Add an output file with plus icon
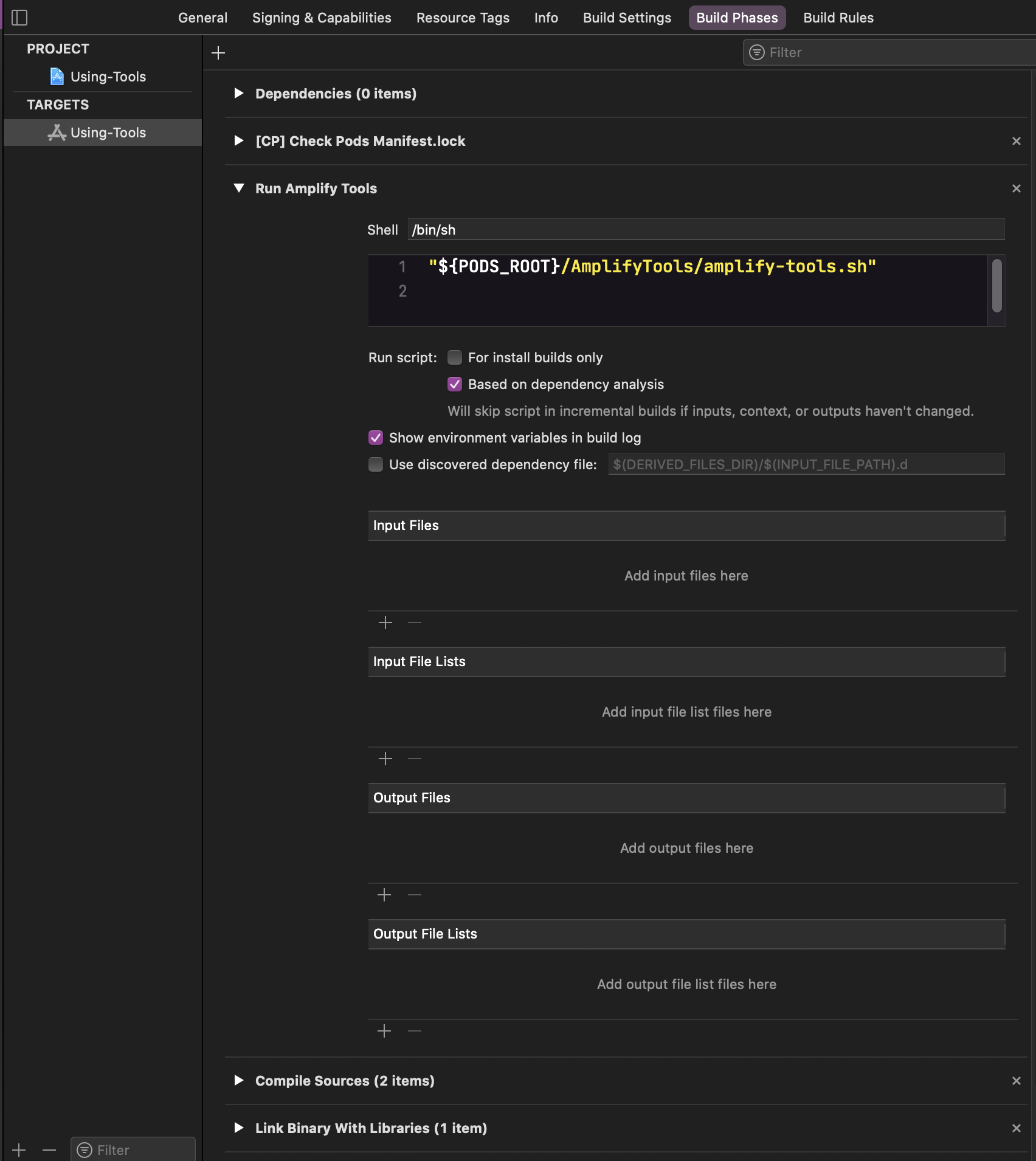The image size is (1036, 1161). click(x=384, y=895)
